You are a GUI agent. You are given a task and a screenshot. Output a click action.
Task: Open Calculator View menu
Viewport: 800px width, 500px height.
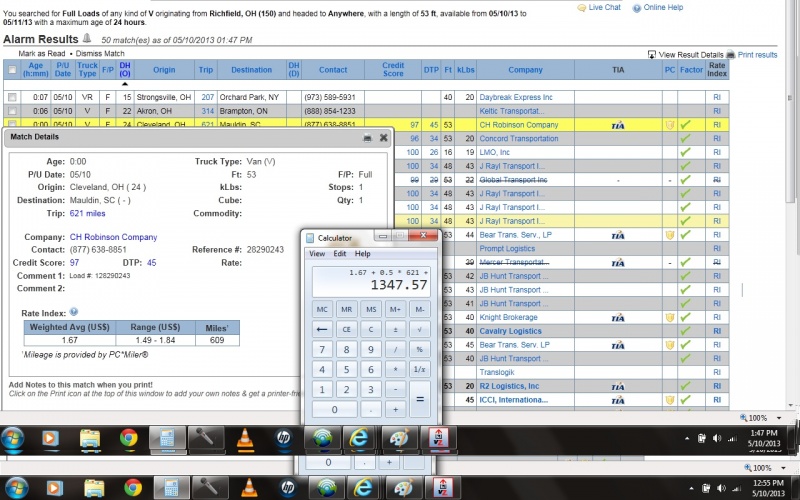click(x=317, y=254)
